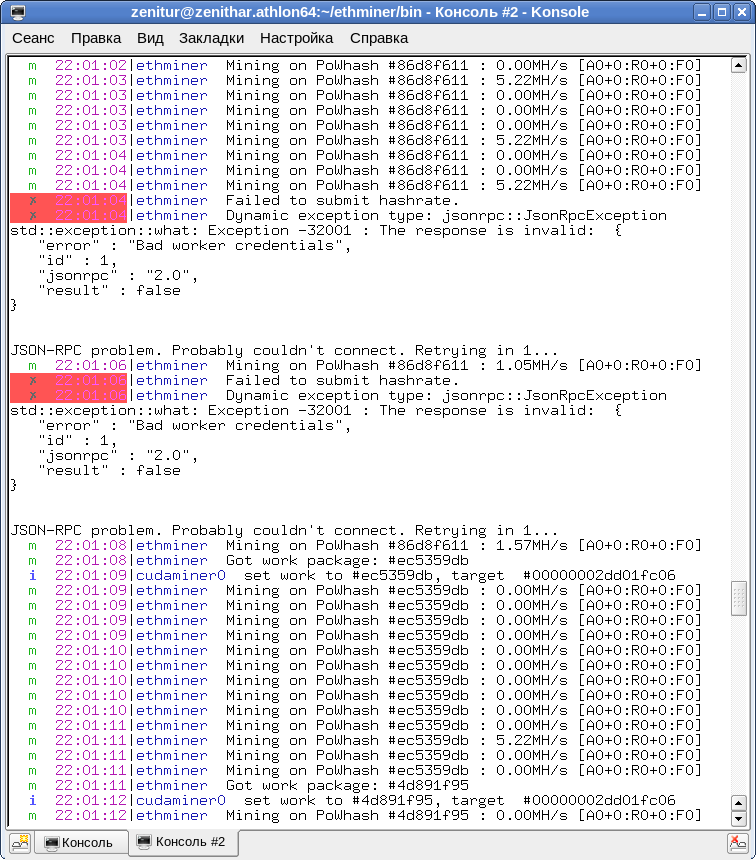Switch to the Консоль tab
The image size is (756, 860).
pyautogui.click(x=82, y=842)
